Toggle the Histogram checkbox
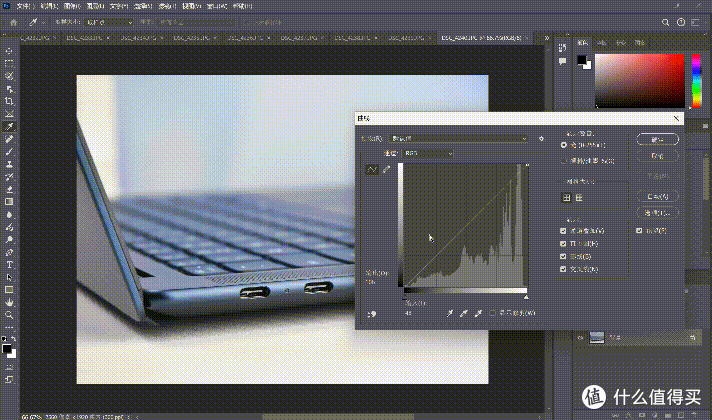The height and width of the screenshot is (420, 712). [563, 243]
